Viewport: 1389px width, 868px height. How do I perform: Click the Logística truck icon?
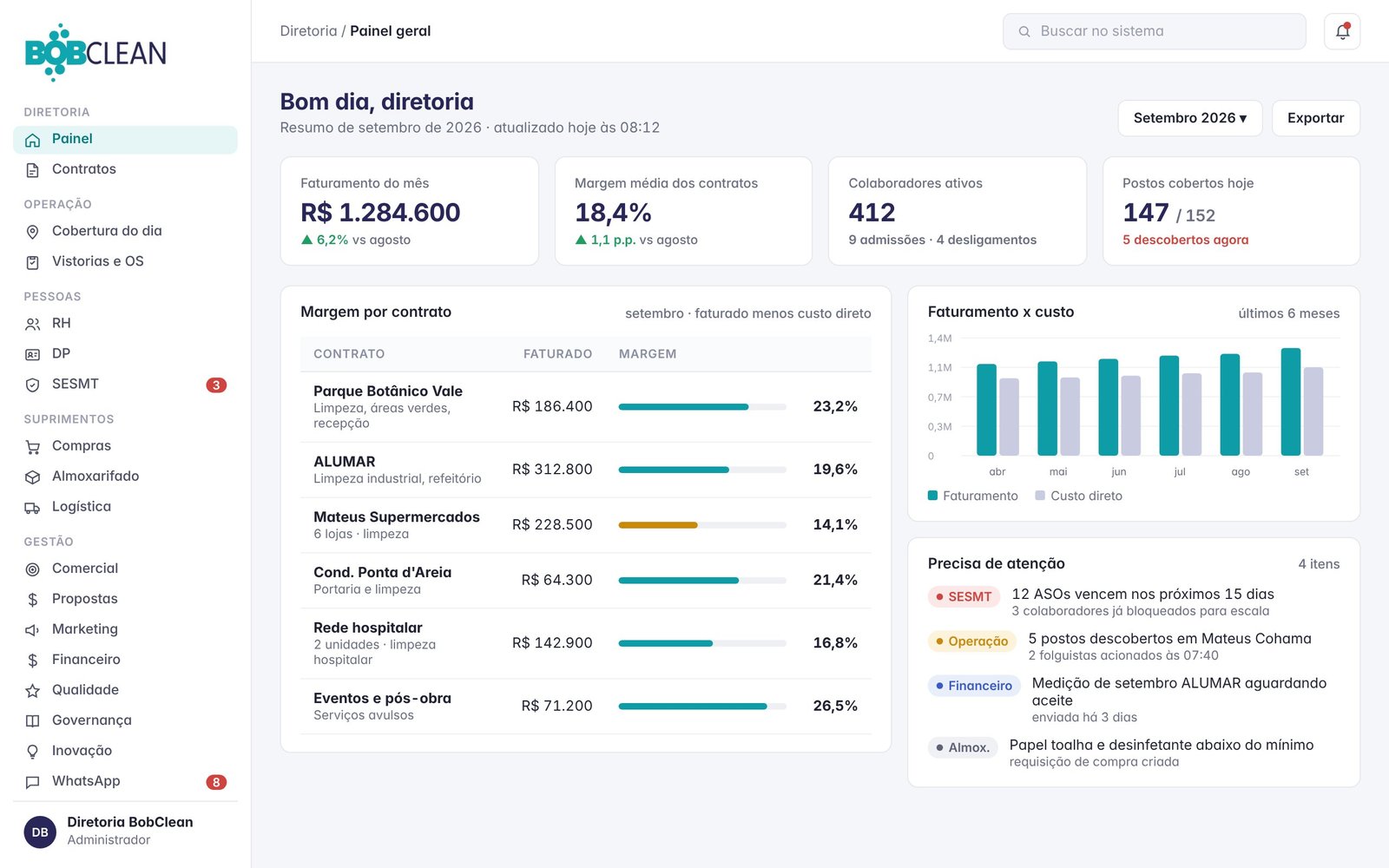[x=32, y=507]
